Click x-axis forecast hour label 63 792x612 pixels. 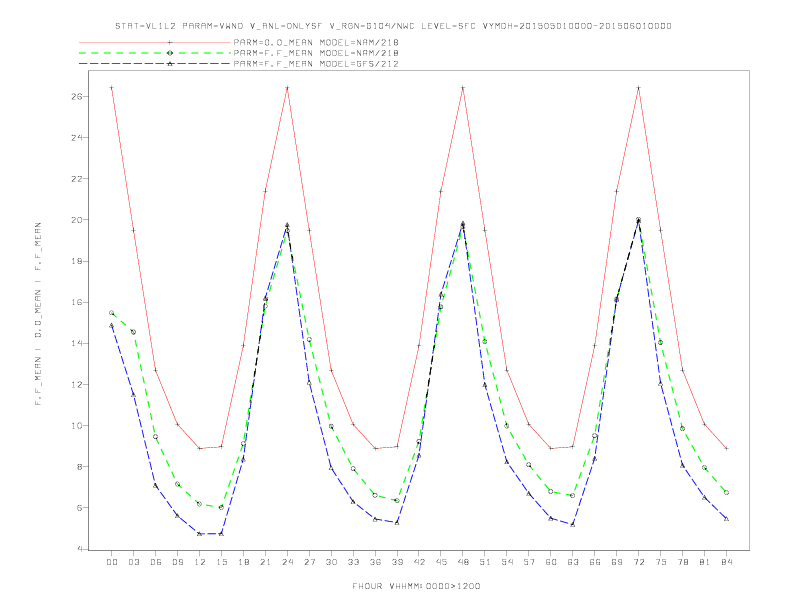click(x=573, y=562)
